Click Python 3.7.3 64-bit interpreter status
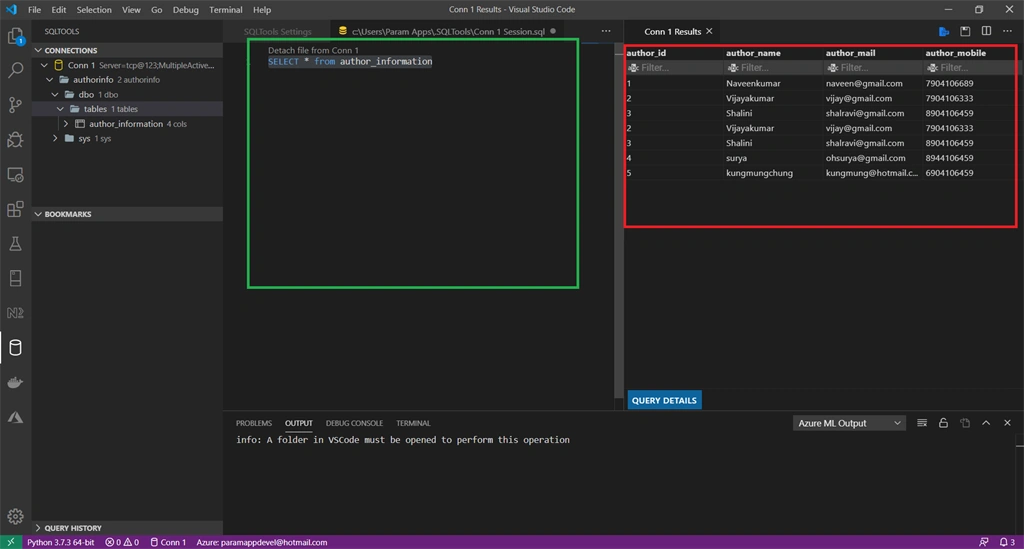This screenshot has width=1024, height=549. (61, 542)
